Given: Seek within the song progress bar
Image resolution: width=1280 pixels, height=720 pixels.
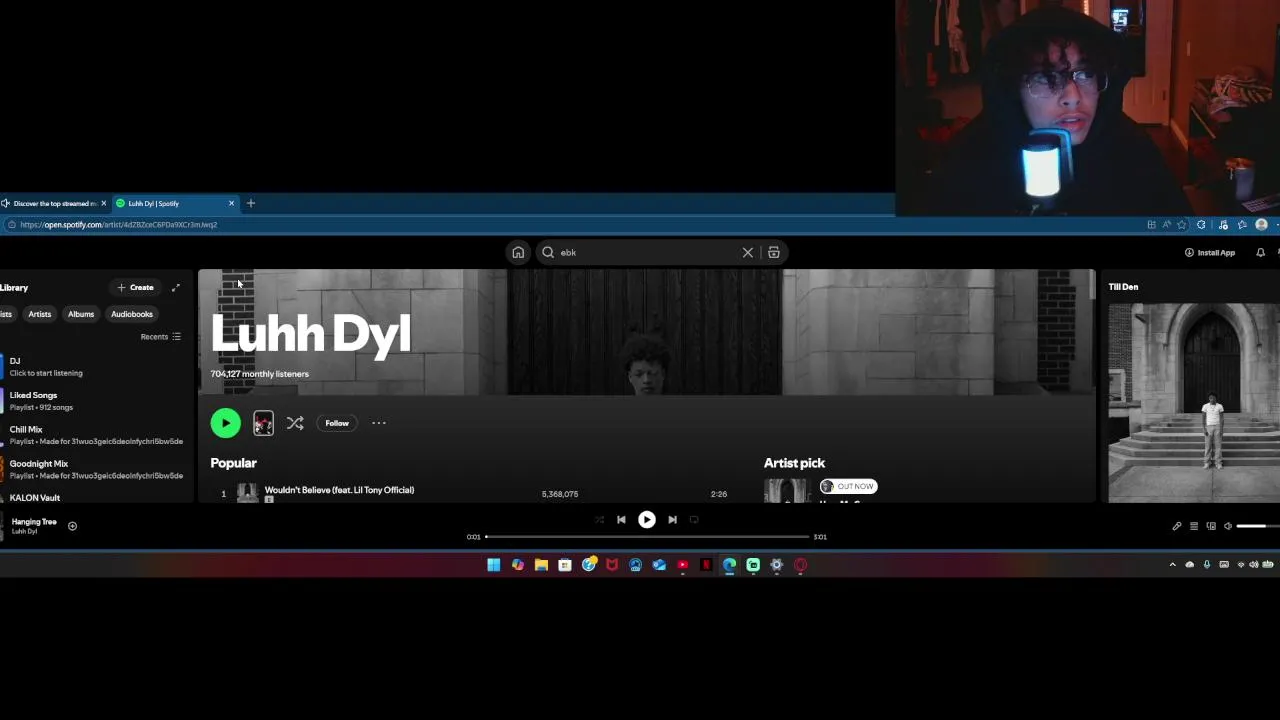Looking at the screenshot, I should (x=647, y=537).
